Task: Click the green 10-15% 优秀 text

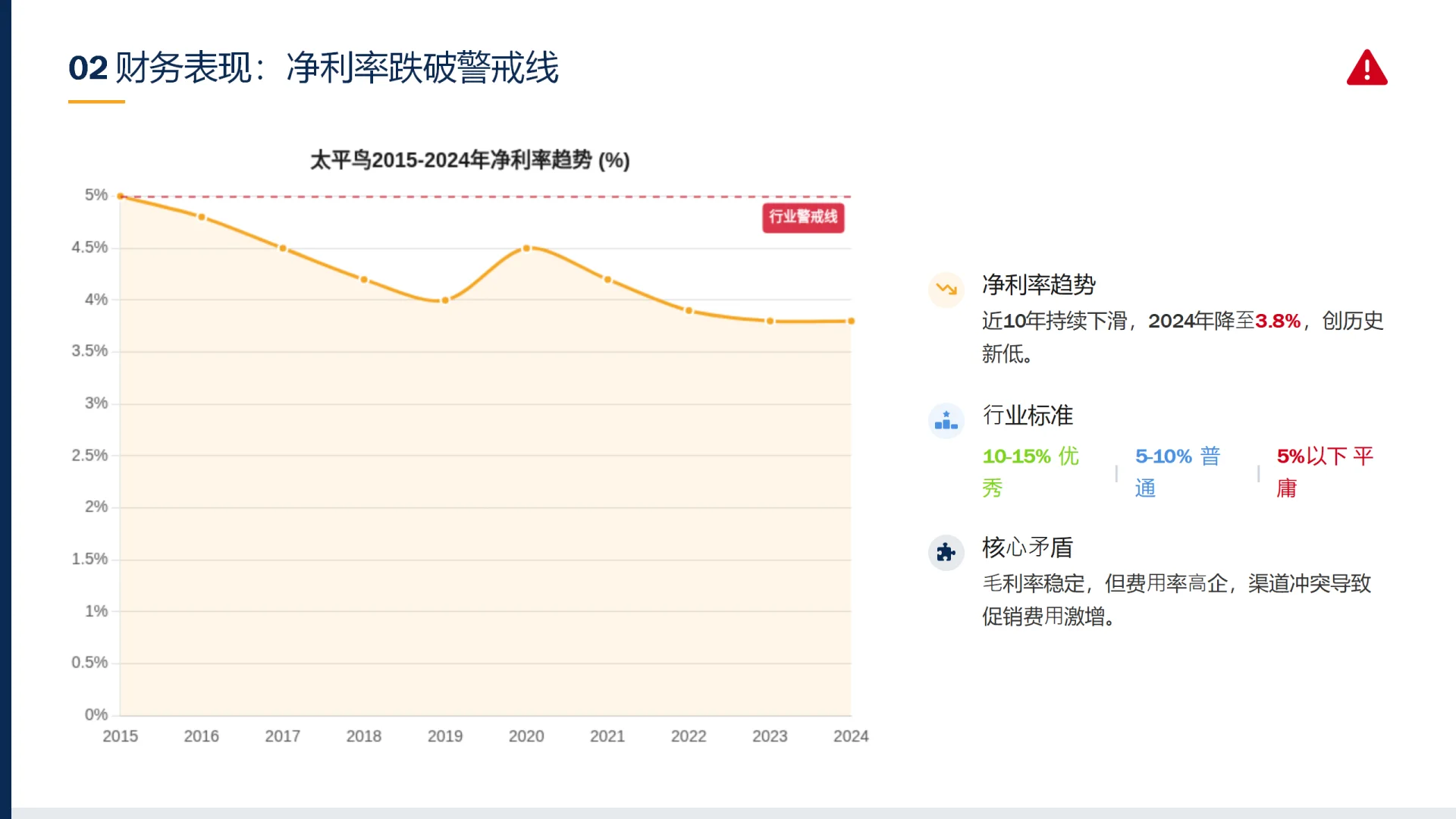Action: pyautogui.click(x=1031, y=472)
